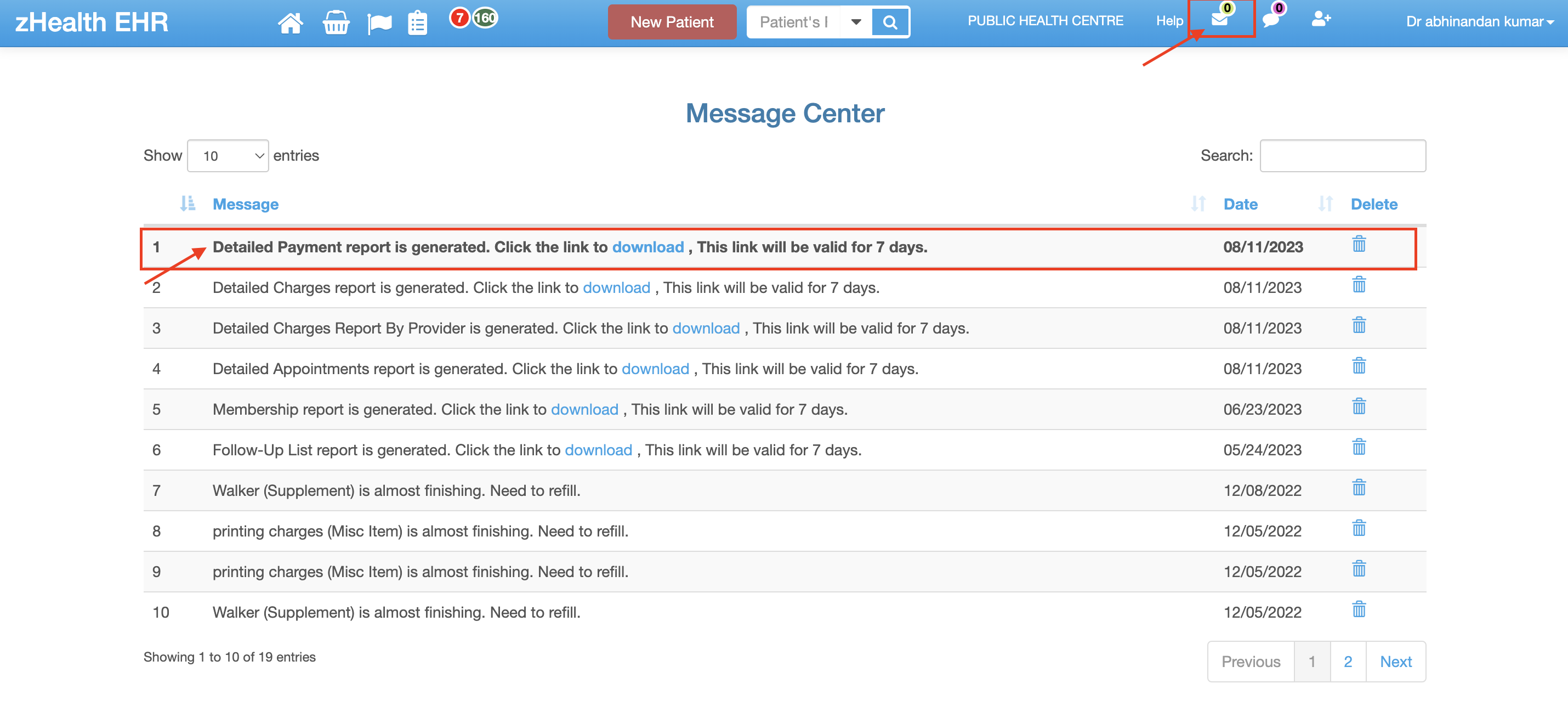Open the Show entries count dropdown
Screen dimensions: 1568x723
(228, 156)
